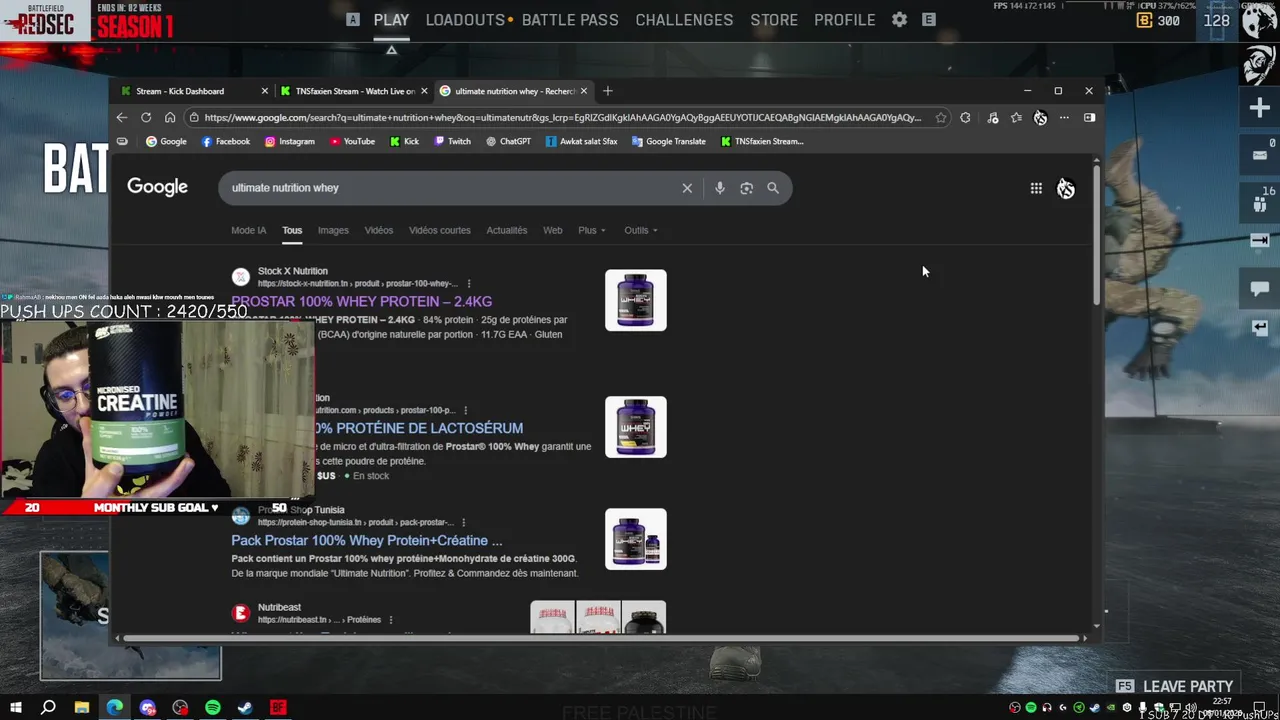The width and height of the screenshot is (1280, 720).
Task: Open the Google account avatar
Action: pyautogui.click(x=1066, y=188)
